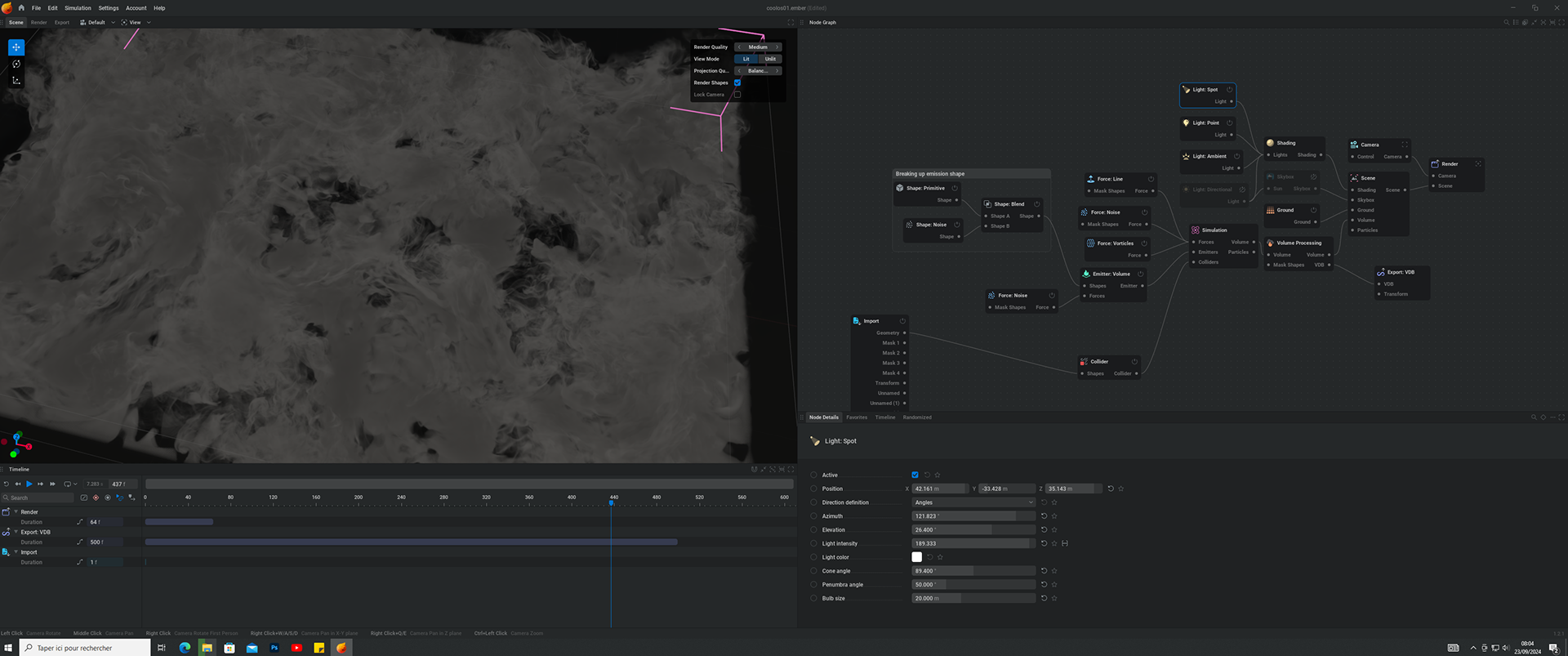Image resolution: width=1568 pixels, height=656 pixels.
Task: Click the Windows taskbar search box
Action: (x=85, y=648)
